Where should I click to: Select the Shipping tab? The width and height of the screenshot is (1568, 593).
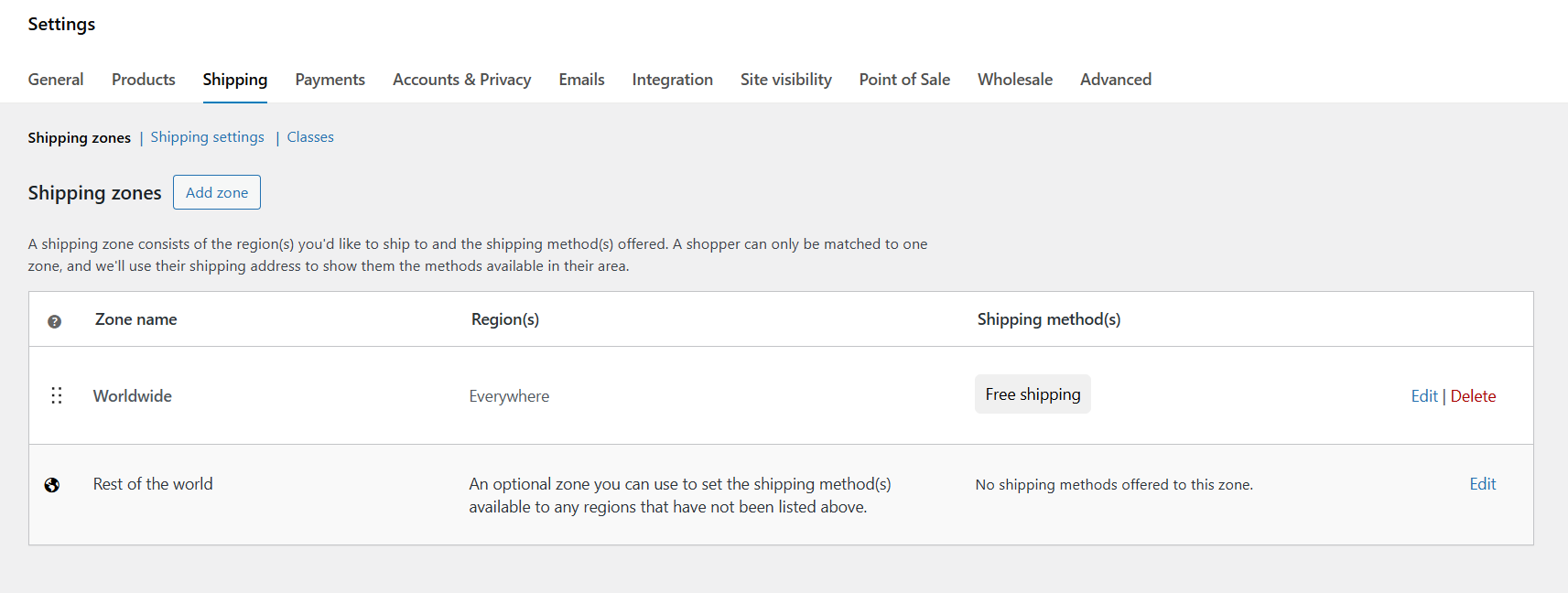(235, 80)
